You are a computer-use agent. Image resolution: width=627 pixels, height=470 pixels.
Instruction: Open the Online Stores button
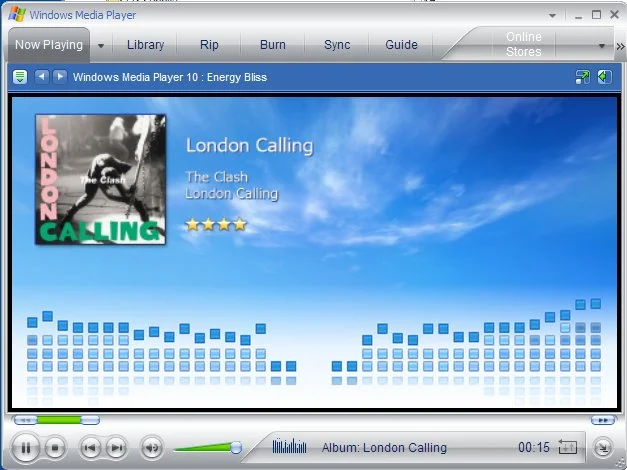523,44
